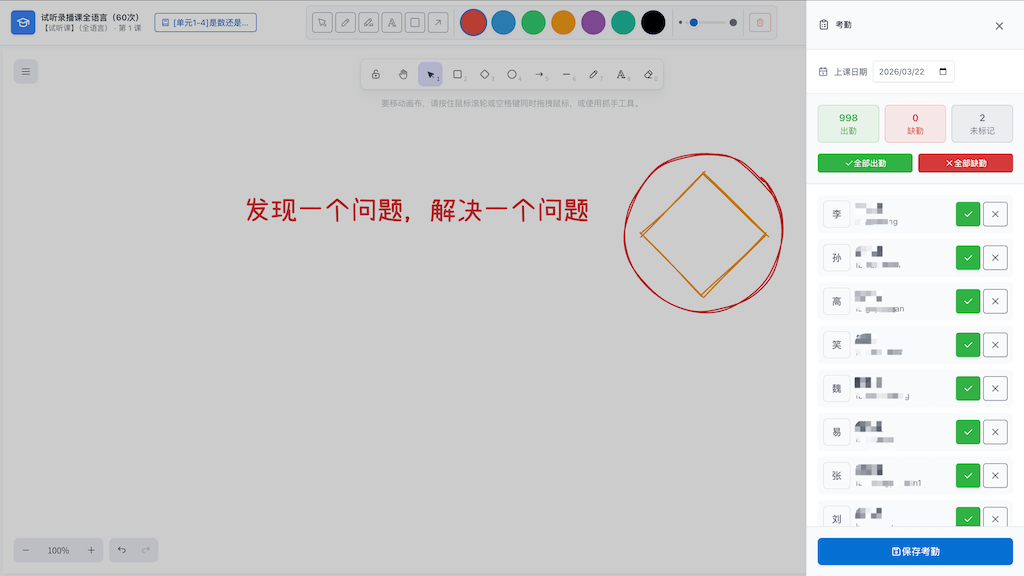
Task: Expand the hamburger menu on canvas
Action: coord(25,71)
